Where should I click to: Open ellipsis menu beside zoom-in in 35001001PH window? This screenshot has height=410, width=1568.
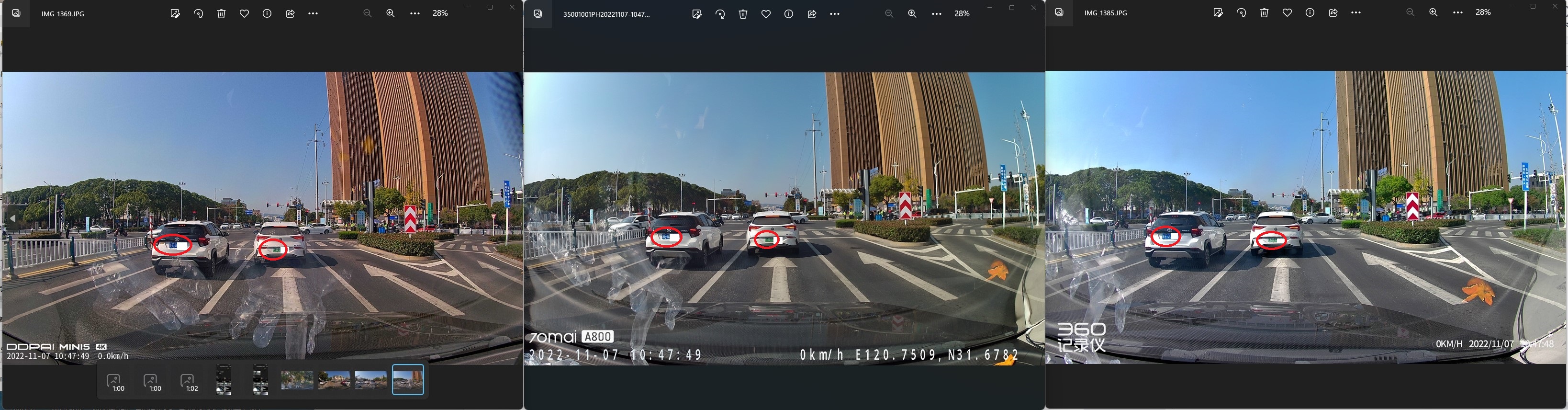tap(937, 13)
